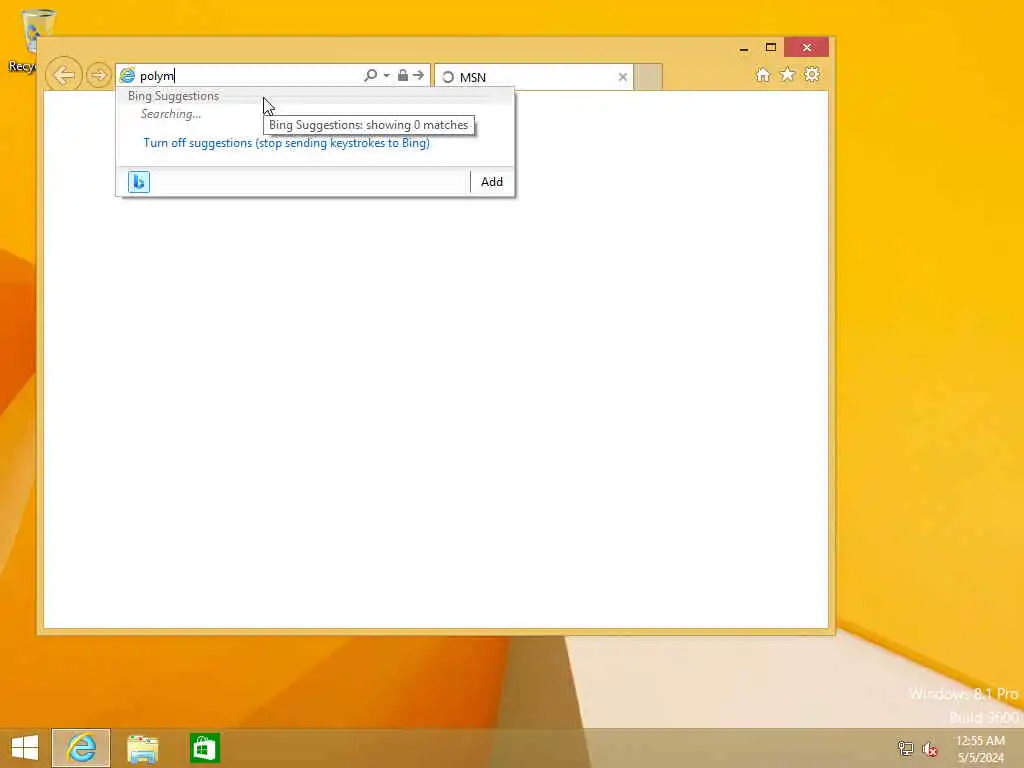1024x768 pixels.
Task: Open the Home page icon
Action: [763, 75]
